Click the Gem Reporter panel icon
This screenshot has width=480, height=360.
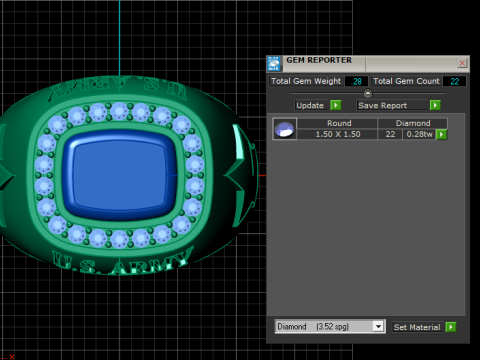click(274, 63)
